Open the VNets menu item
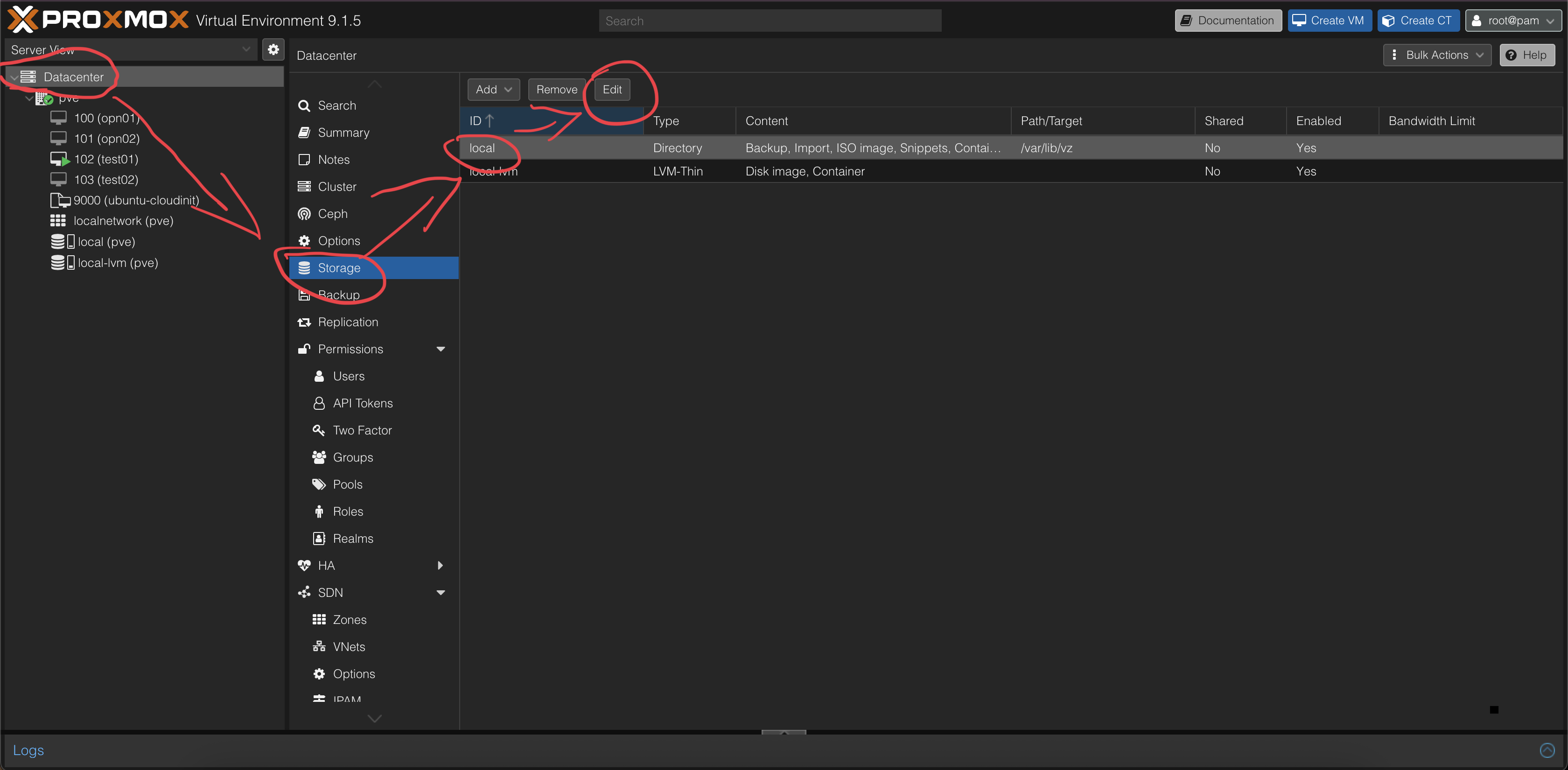 tap(374, 647)
